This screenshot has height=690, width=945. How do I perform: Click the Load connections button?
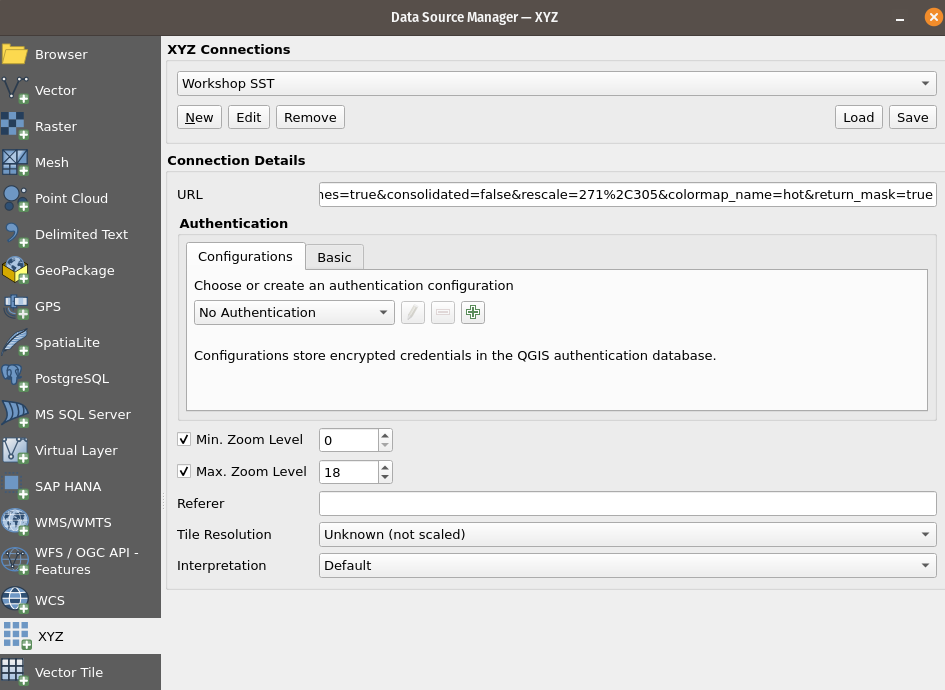[859, 118]
